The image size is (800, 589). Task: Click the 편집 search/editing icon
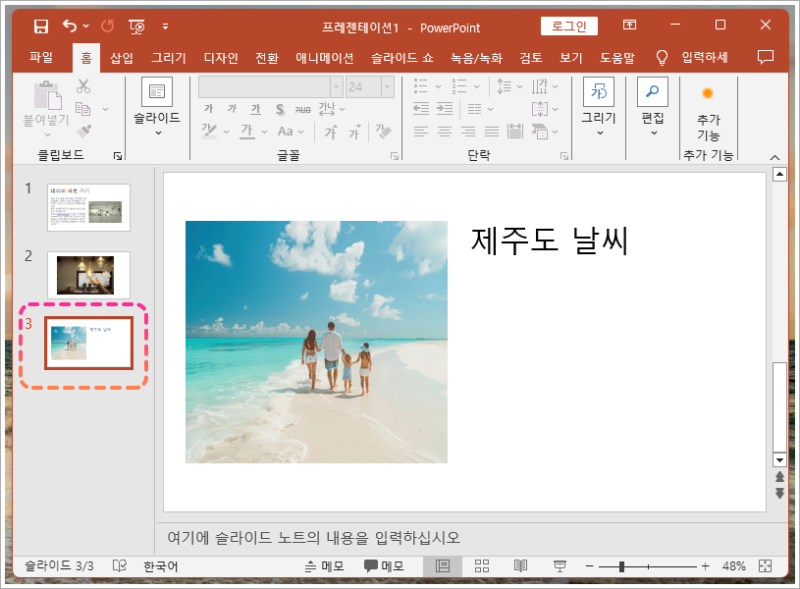[x=652, y=93]
